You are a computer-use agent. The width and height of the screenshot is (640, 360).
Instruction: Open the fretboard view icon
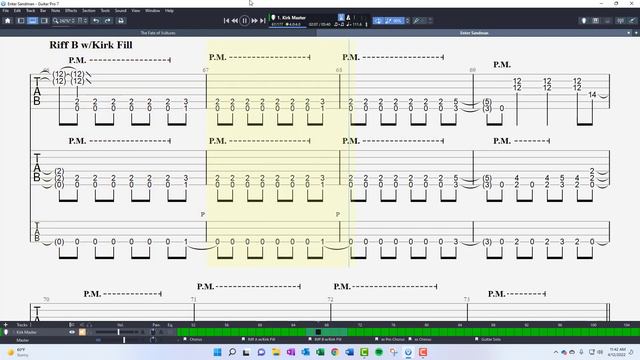596,21
